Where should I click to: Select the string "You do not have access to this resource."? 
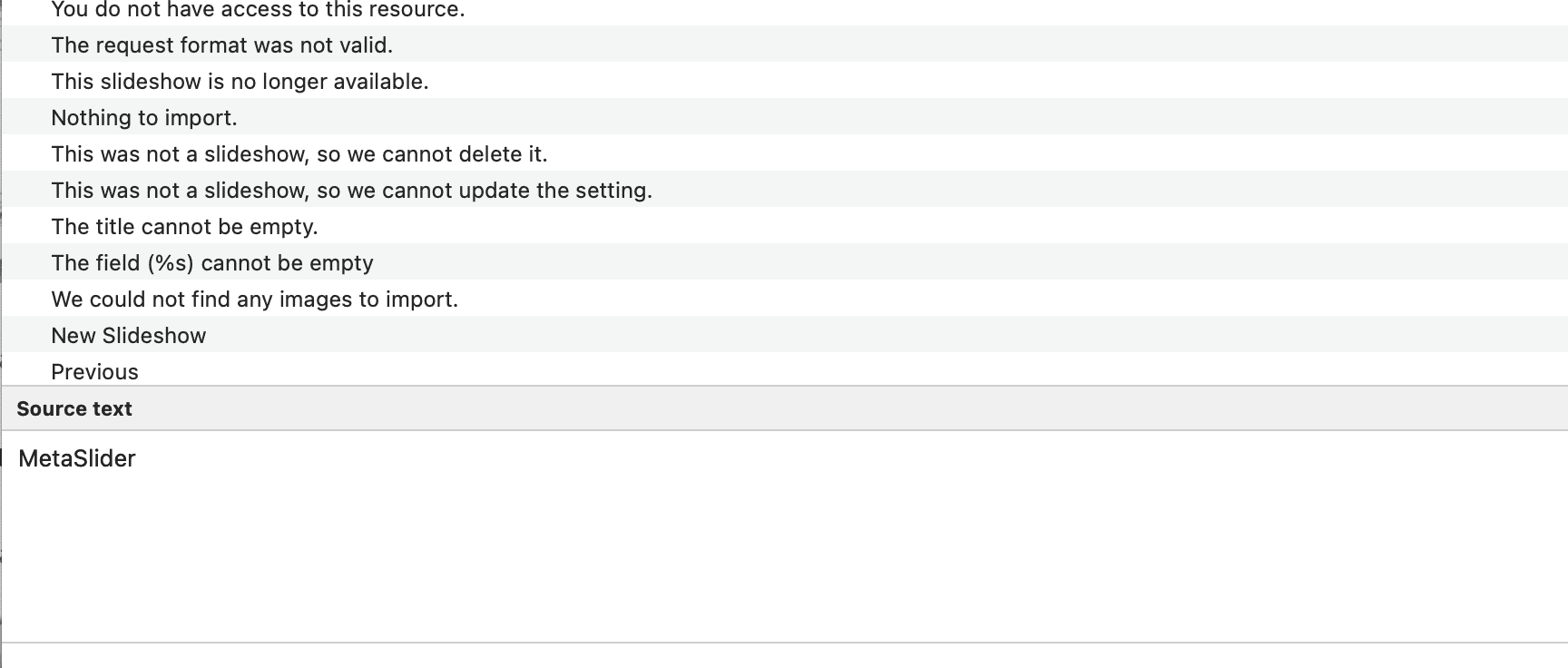point(258,10)
